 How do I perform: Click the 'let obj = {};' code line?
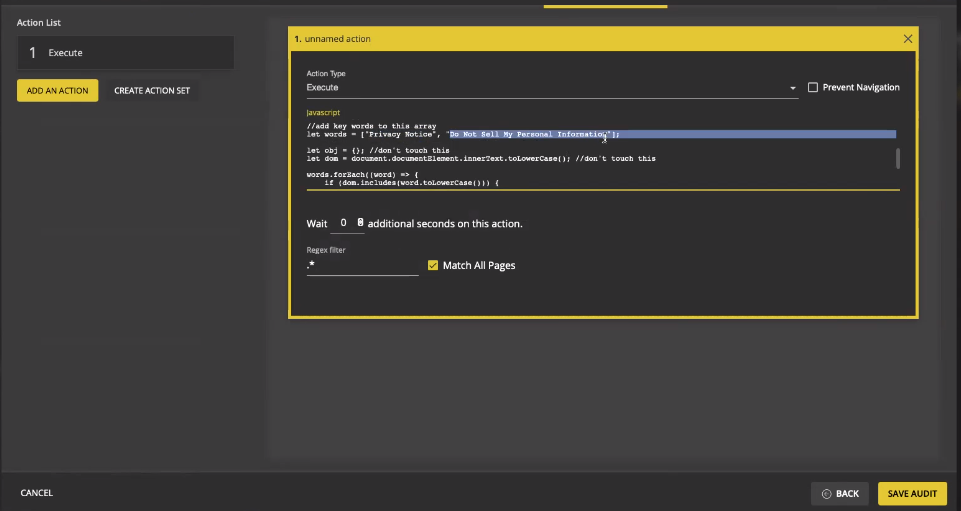click(378, 150)
